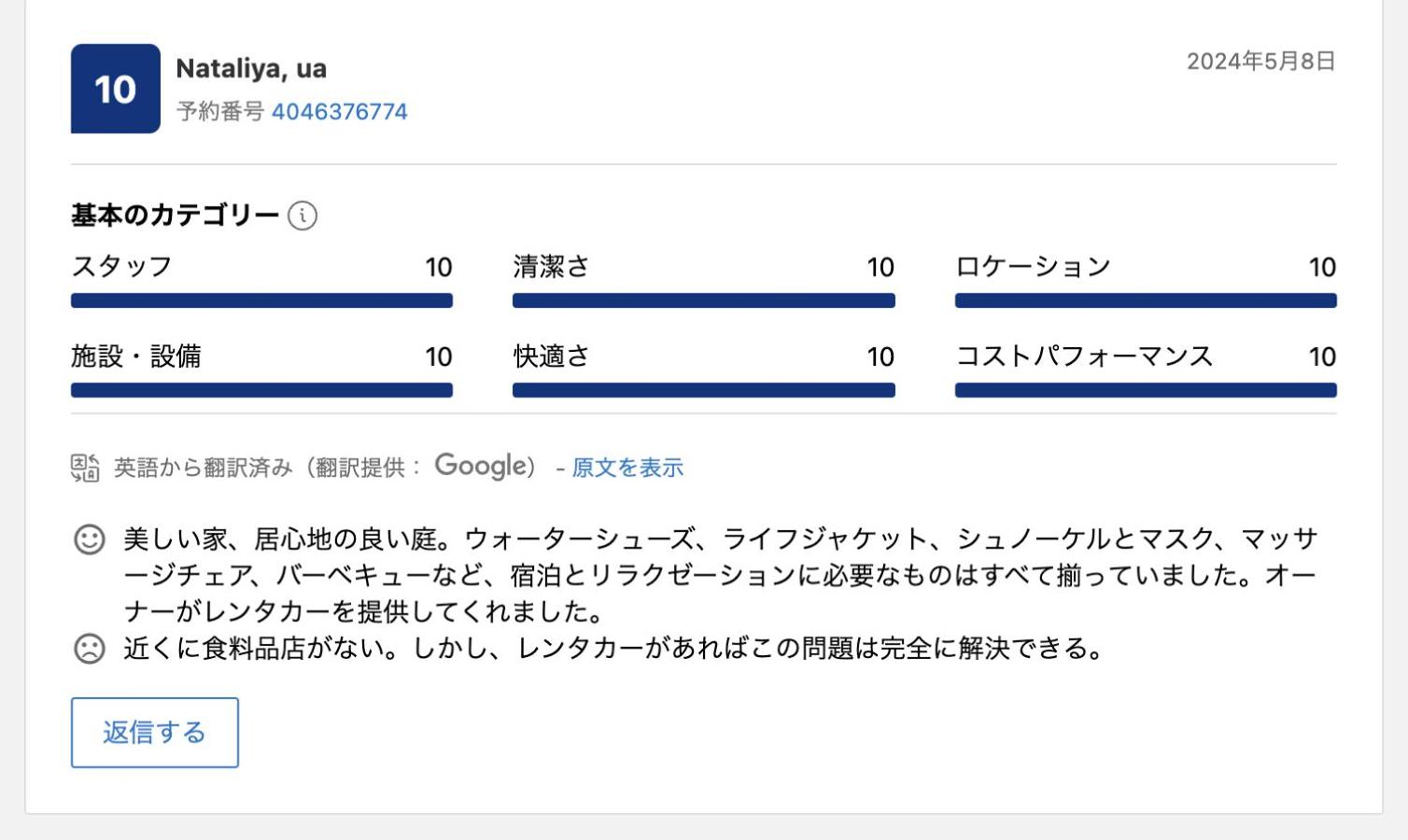Viewport: 1408px width, 840px height.
Task: Open booking number 4046376774 link
Action: click(x=339, y=112)
